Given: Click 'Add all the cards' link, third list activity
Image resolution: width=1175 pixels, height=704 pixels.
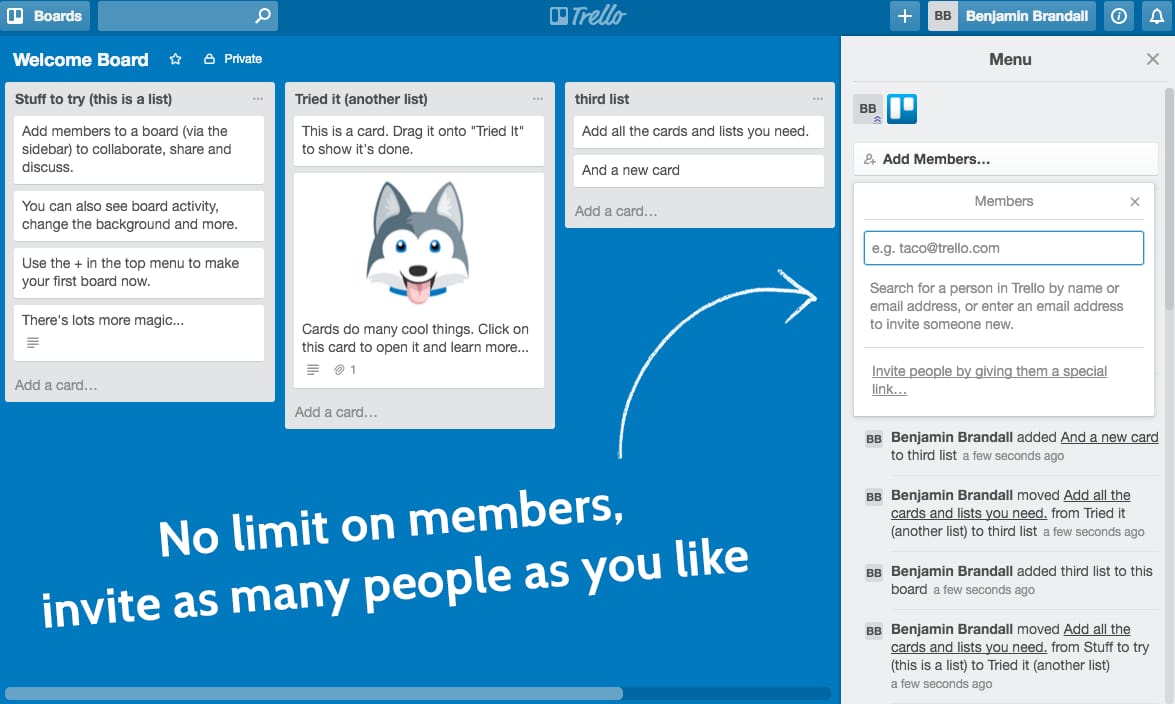Looking at the screenshot, I should pyautogui.click(x=1011, y=504).
